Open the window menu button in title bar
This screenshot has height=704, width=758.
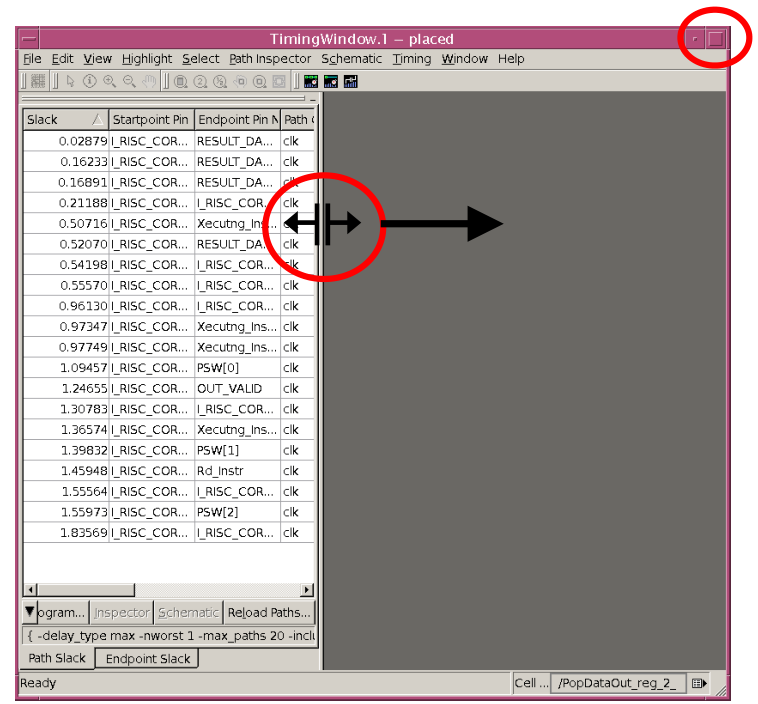click(29, 39)
